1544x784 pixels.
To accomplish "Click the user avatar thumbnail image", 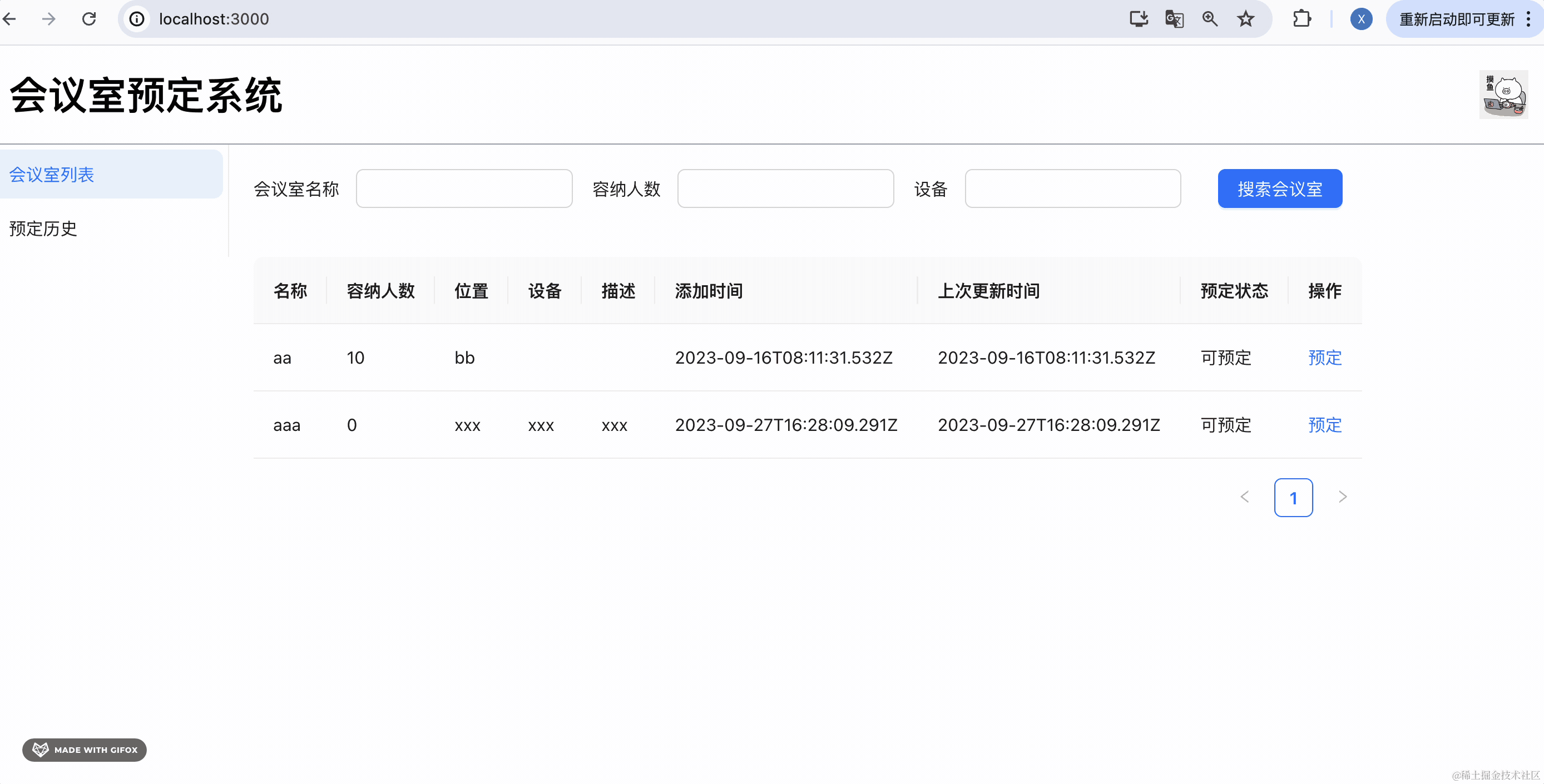I will (x=1503, y=95).
